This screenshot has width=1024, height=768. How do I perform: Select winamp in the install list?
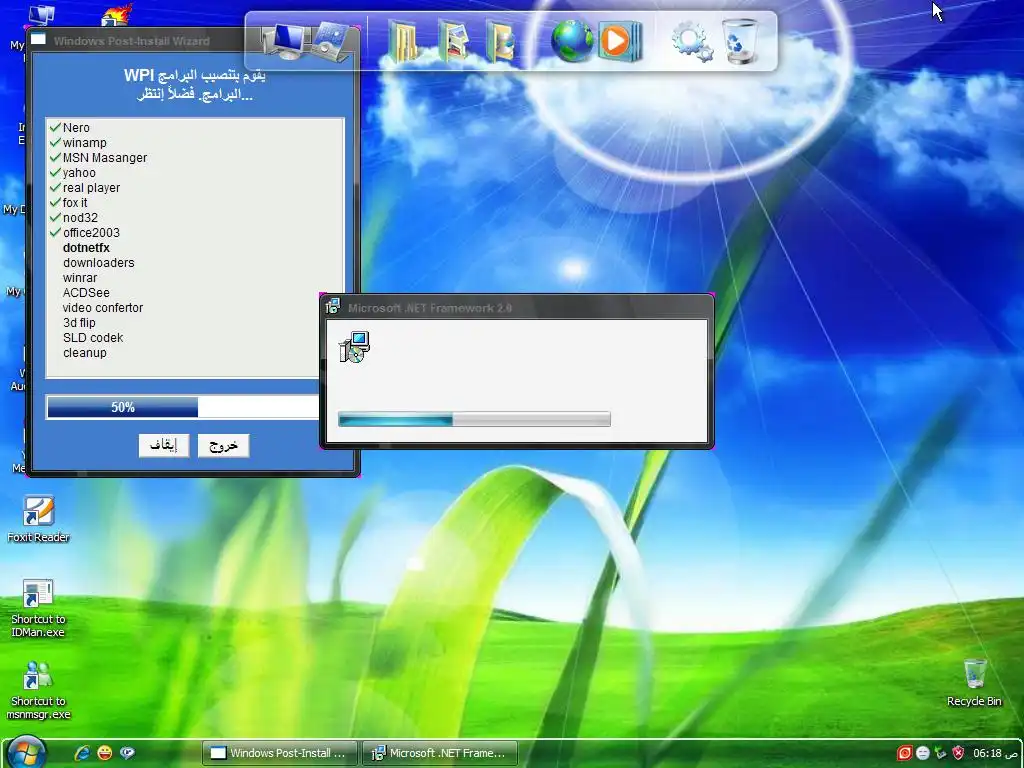(84, 142)
